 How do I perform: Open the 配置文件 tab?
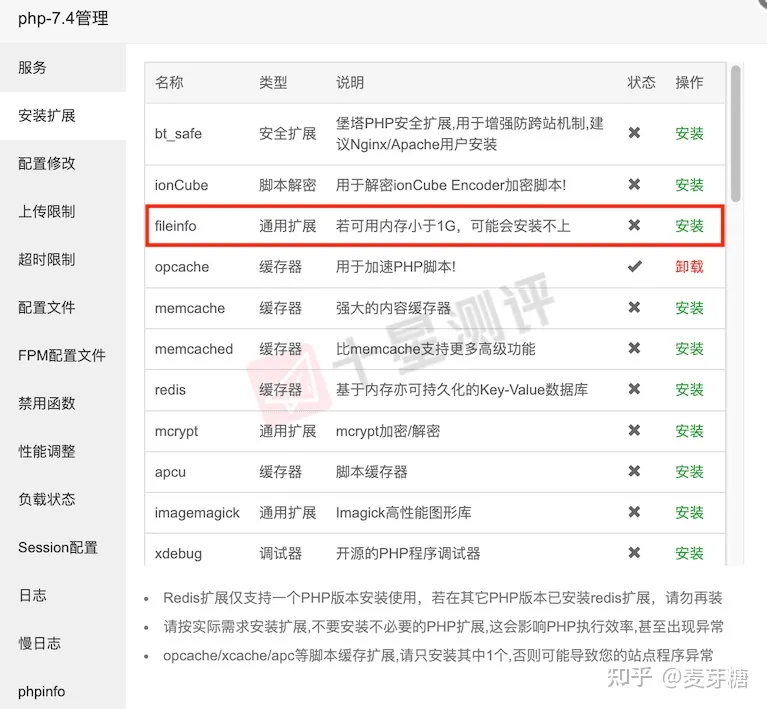(63, 307)
